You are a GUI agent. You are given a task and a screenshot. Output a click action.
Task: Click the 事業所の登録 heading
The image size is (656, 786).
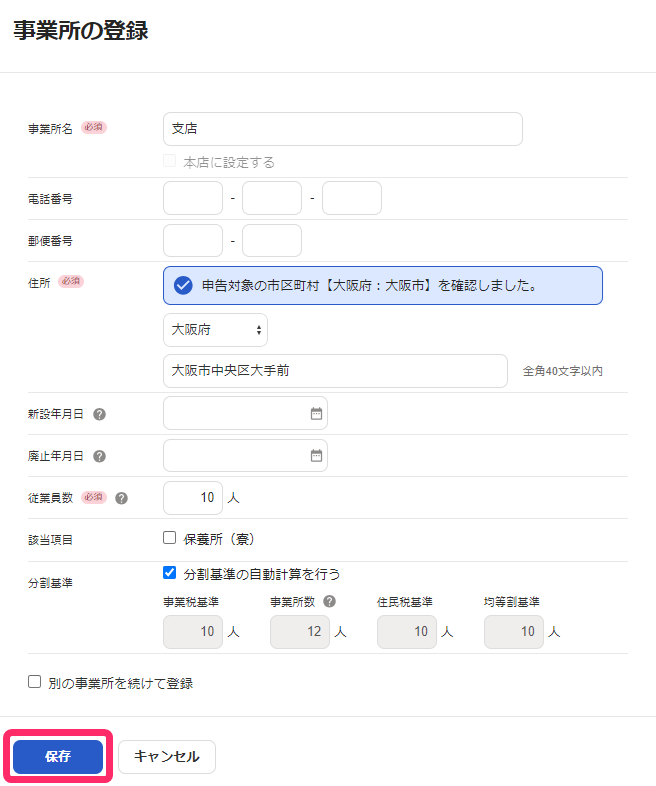coord(81,31)
